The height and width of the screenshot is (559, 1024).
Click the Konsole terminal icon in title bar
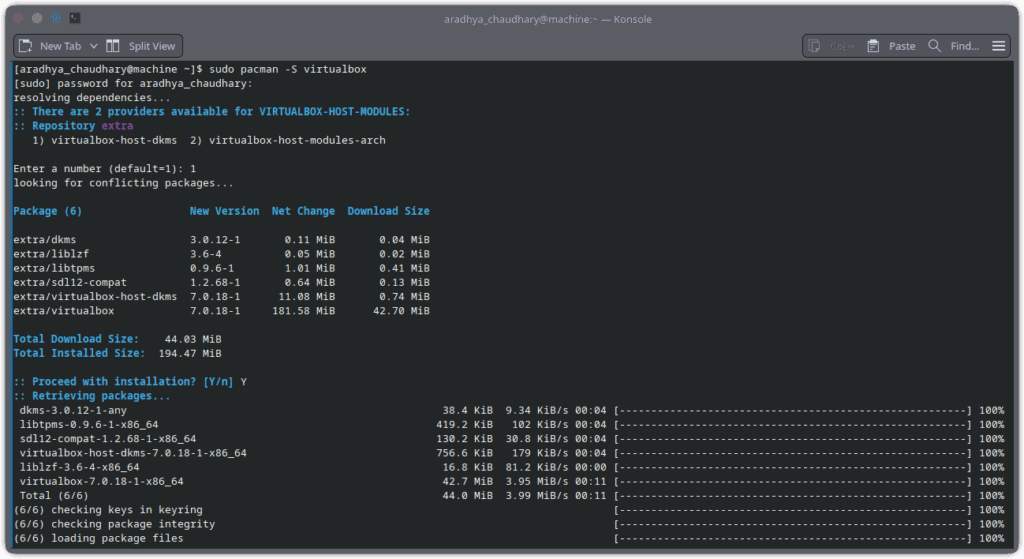tap(75, 18)
